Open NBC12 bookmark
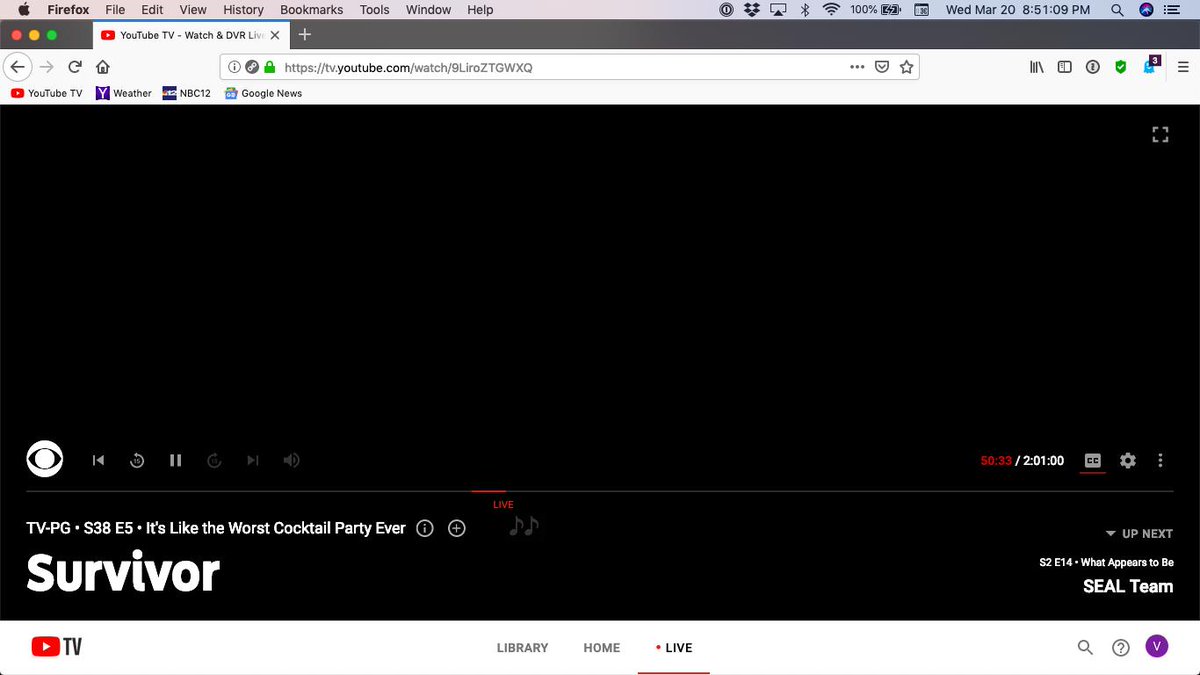This screenshot has height=675, width=1200. [186, 93]
